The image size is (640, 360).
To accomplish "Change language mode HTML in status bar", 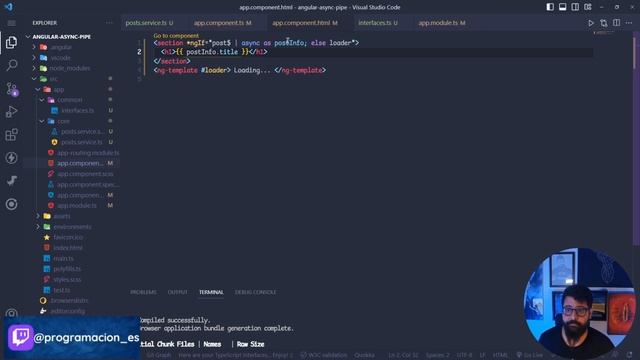I will [500, 355].
